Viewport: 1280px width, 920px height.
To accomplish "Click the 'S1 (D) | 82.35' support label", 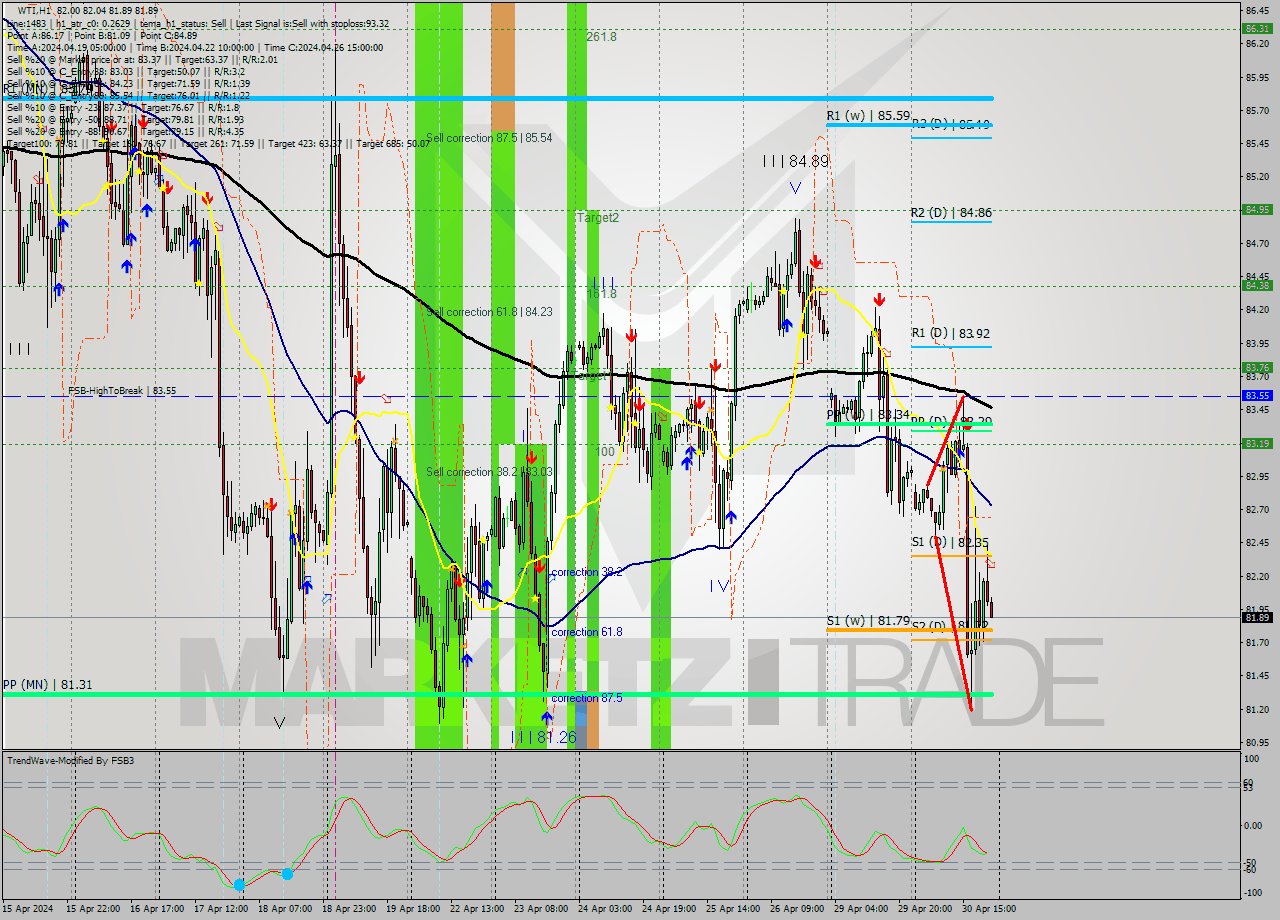I will pos(951,542).
